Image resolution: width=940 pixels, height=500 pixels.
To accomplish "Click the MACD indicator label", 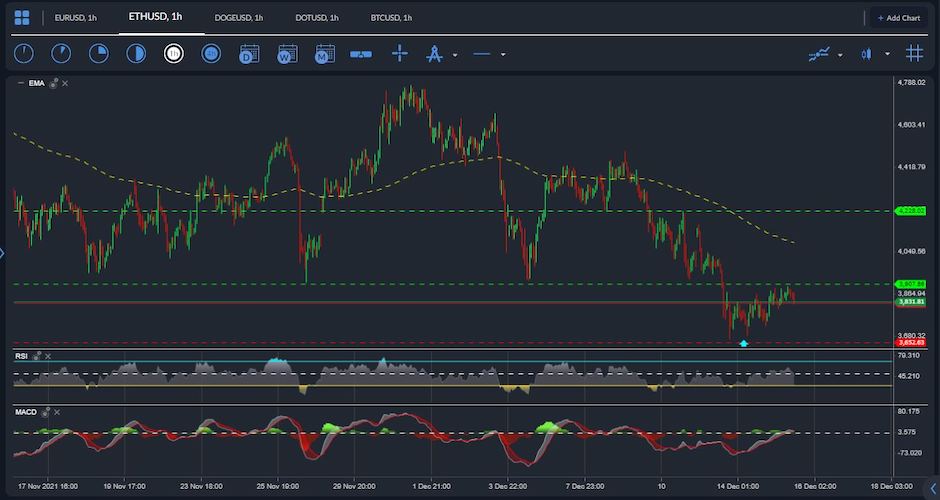I will pos(26,412).
